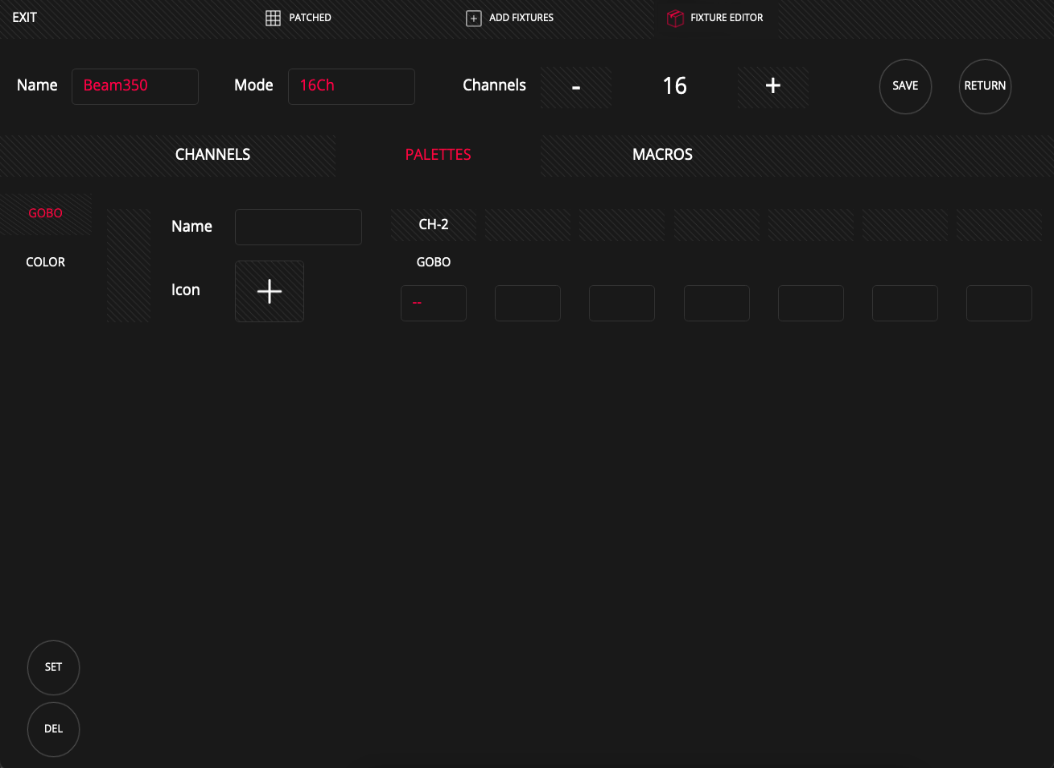Select the GOBO palette category in the sidebar
The width and height of the screenshot is (1054, 768).
[x=45, y=214]
